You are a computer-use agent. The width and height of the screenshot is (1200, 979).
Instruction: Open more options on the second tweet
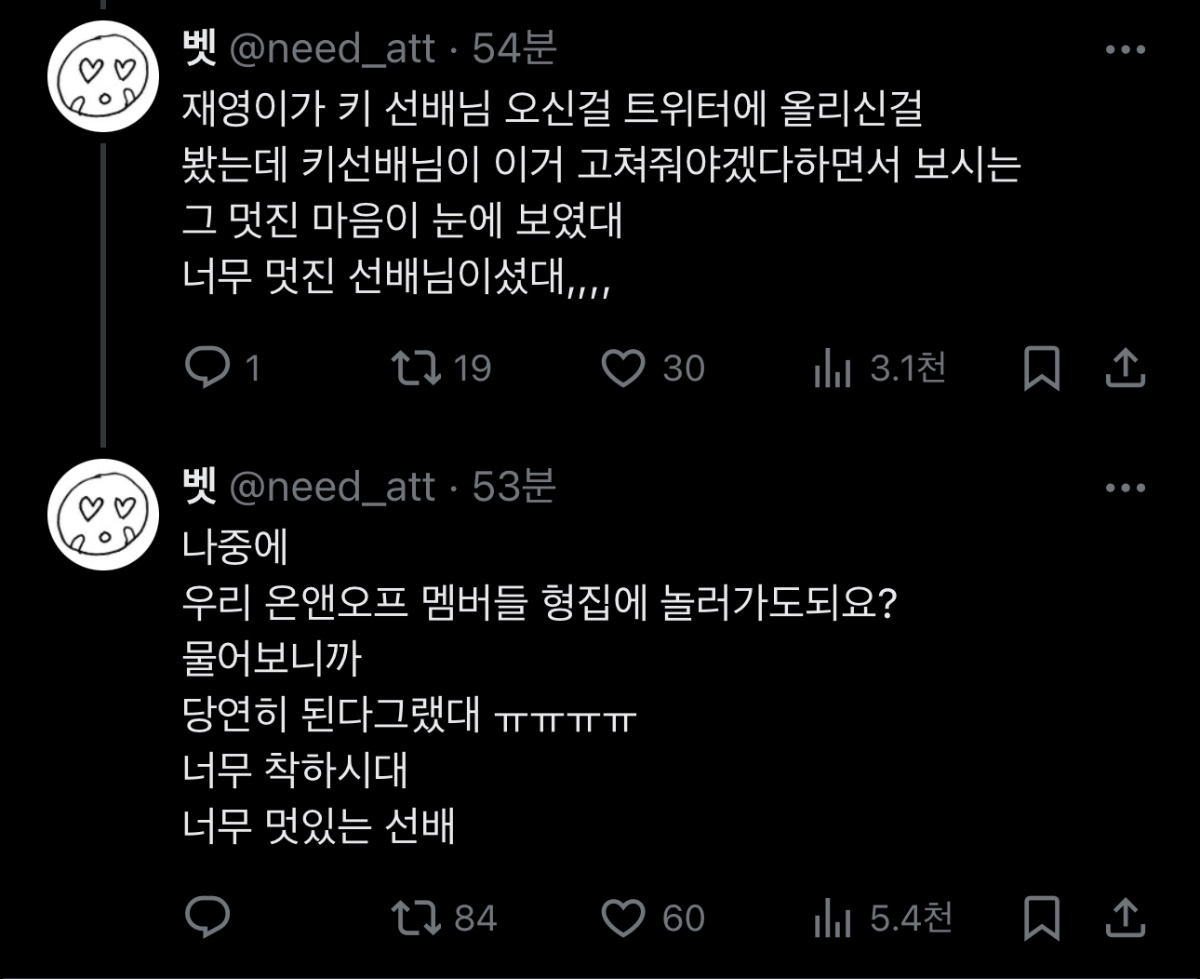(x=1124, y=489)
